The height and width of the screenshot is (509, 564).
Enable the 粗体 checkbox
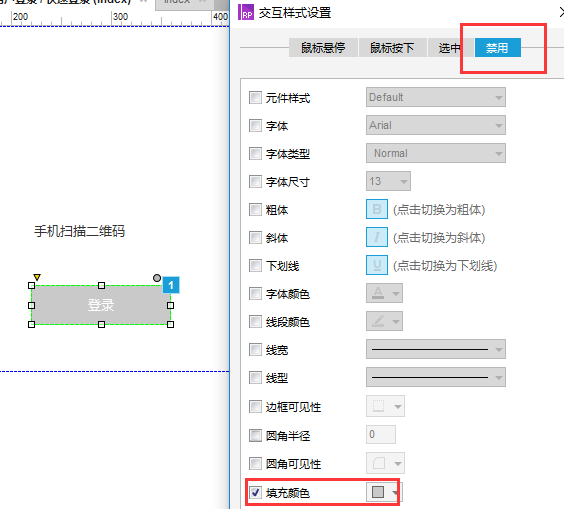(255, 209)
